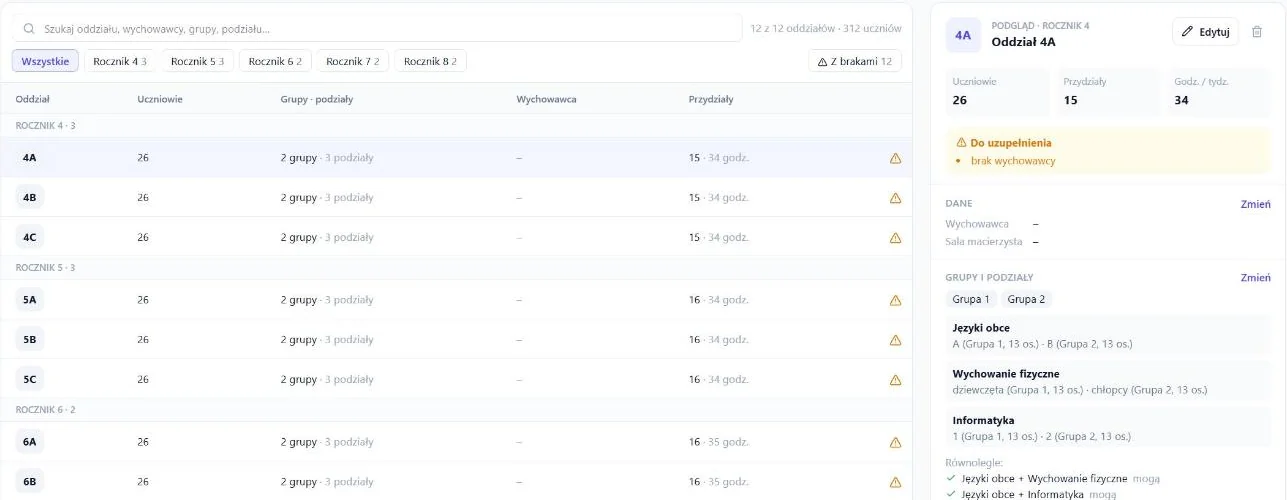The height and width of the screenshot is (500, 1287).
Task: Click the Wychowawca column header
Action: [x=546, y=99]
